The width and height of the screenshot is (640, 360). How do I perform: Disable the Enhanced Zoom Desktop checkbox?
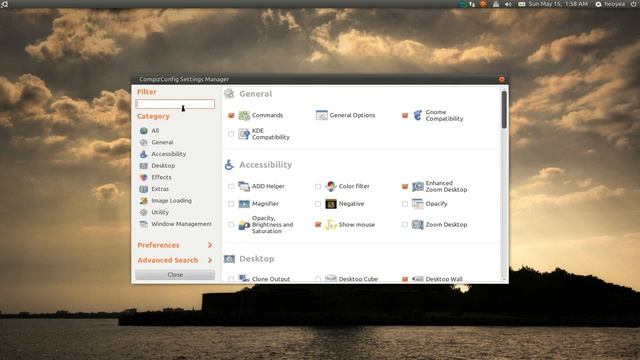tap(405, 187)
